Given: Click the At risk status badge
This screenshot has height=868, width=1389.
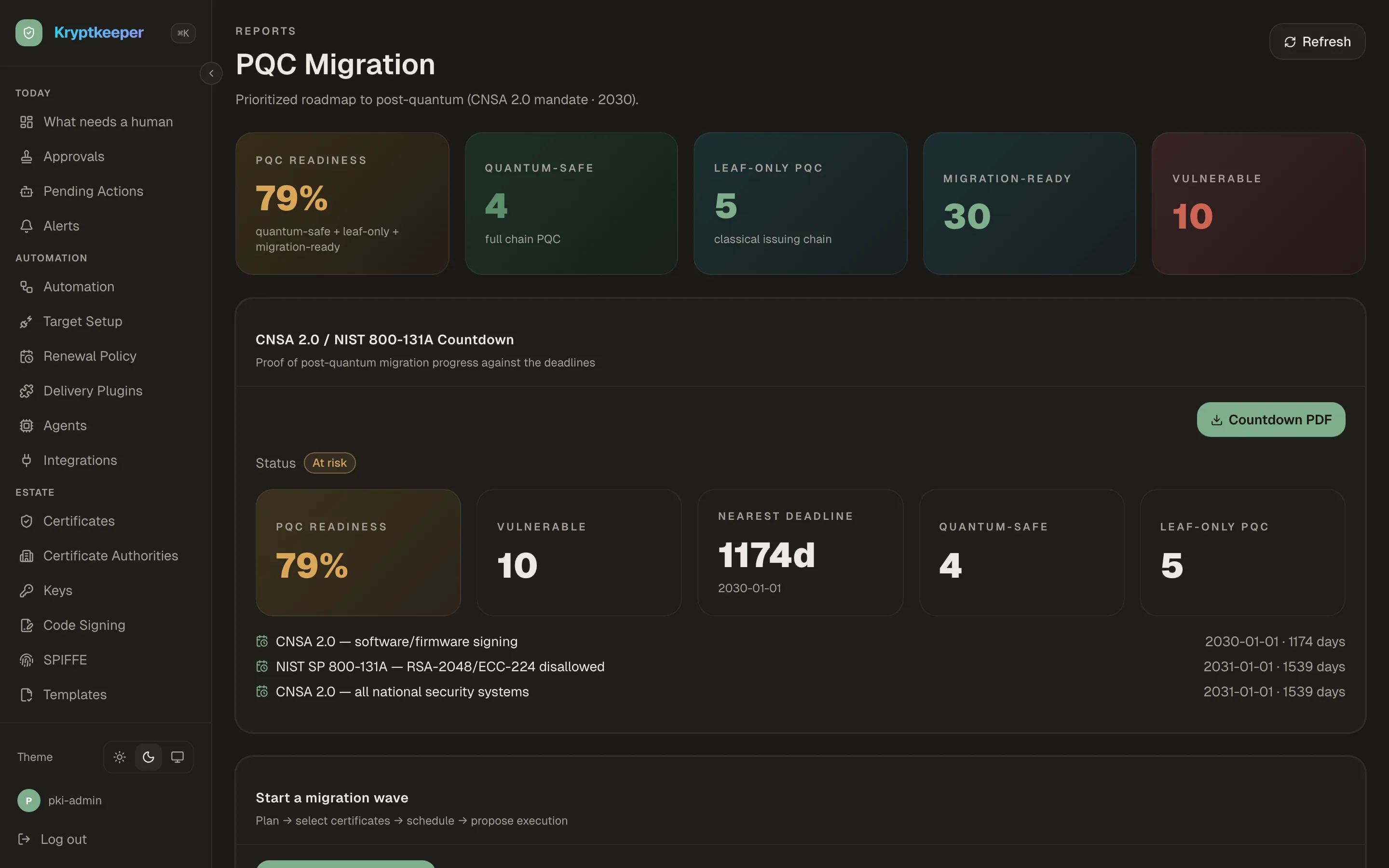Looking at the screenshot, I should coord(329,463).
